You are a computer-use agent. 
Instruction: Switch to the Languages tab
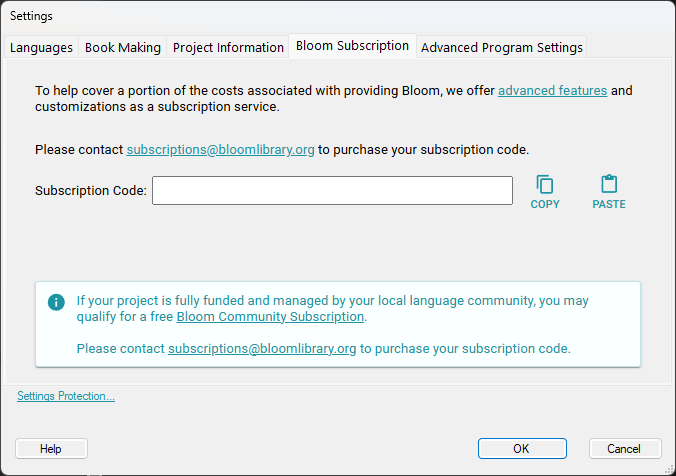[41, 47]
